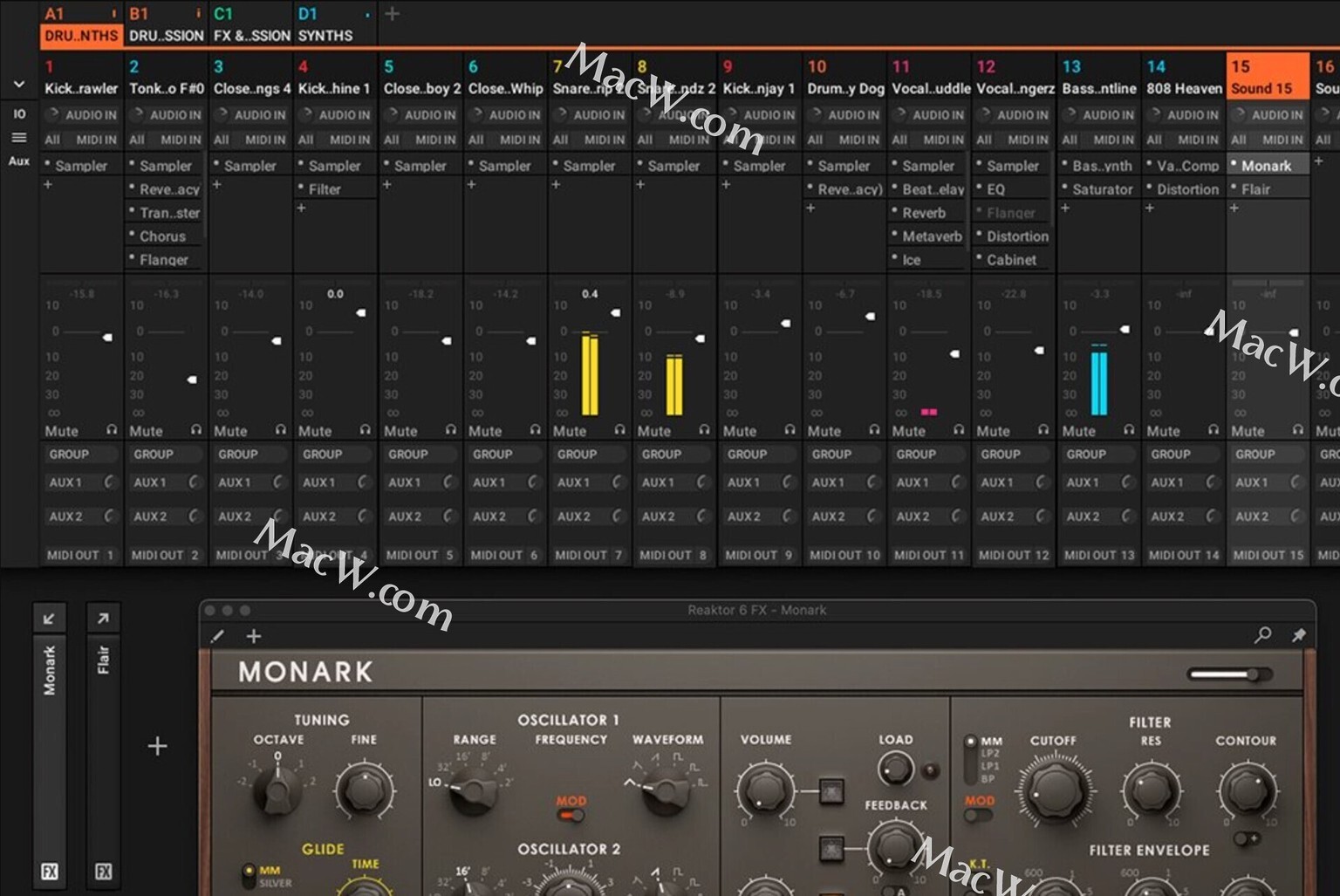This screenshot has height=896, width=1340.
Task: Add a plug-in slot on channel 10 Drum..y Dog
Action: [810, 208]
